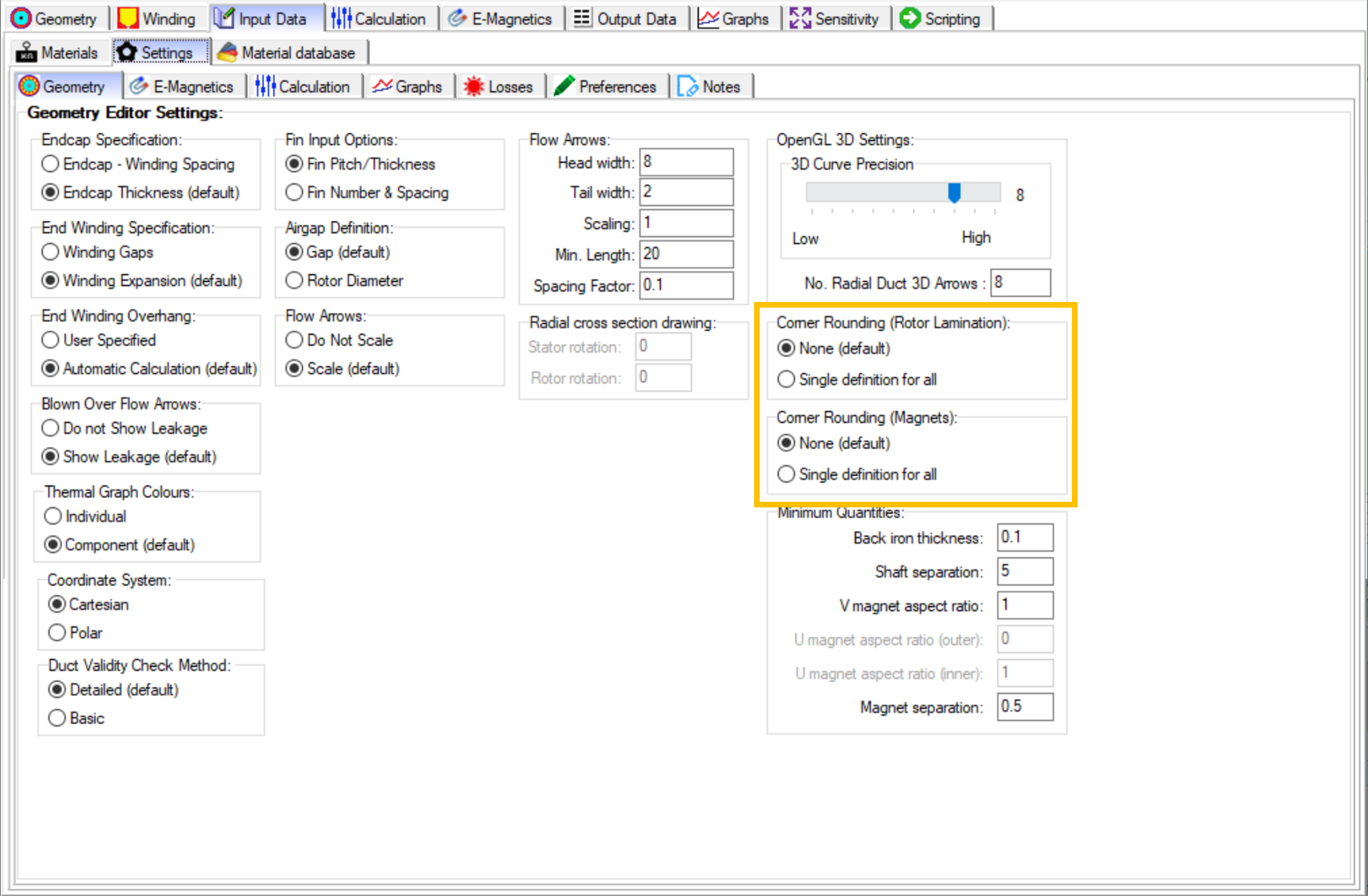The width and height of the screenshot is (1368, 896).
Task: Select Fin Number & Spacing option
Action: pos(294,192)
